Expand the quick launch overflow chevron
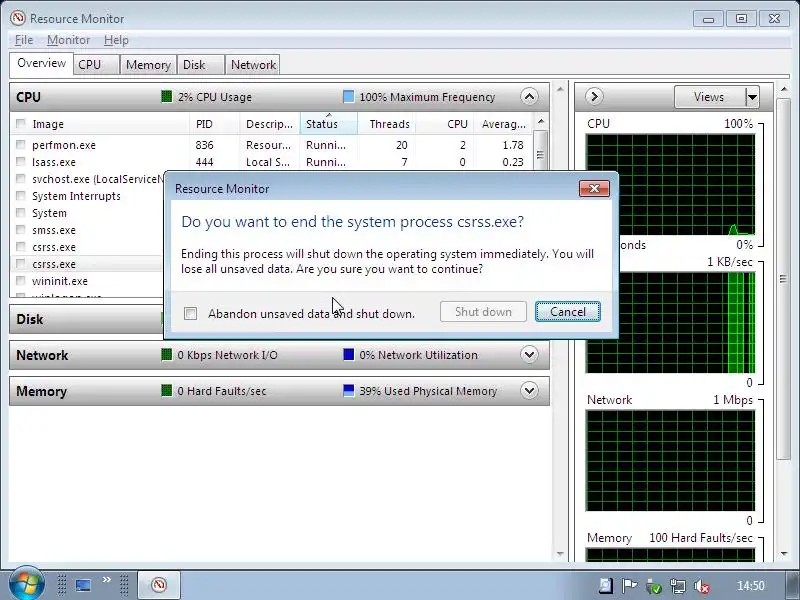 [106, 580]
